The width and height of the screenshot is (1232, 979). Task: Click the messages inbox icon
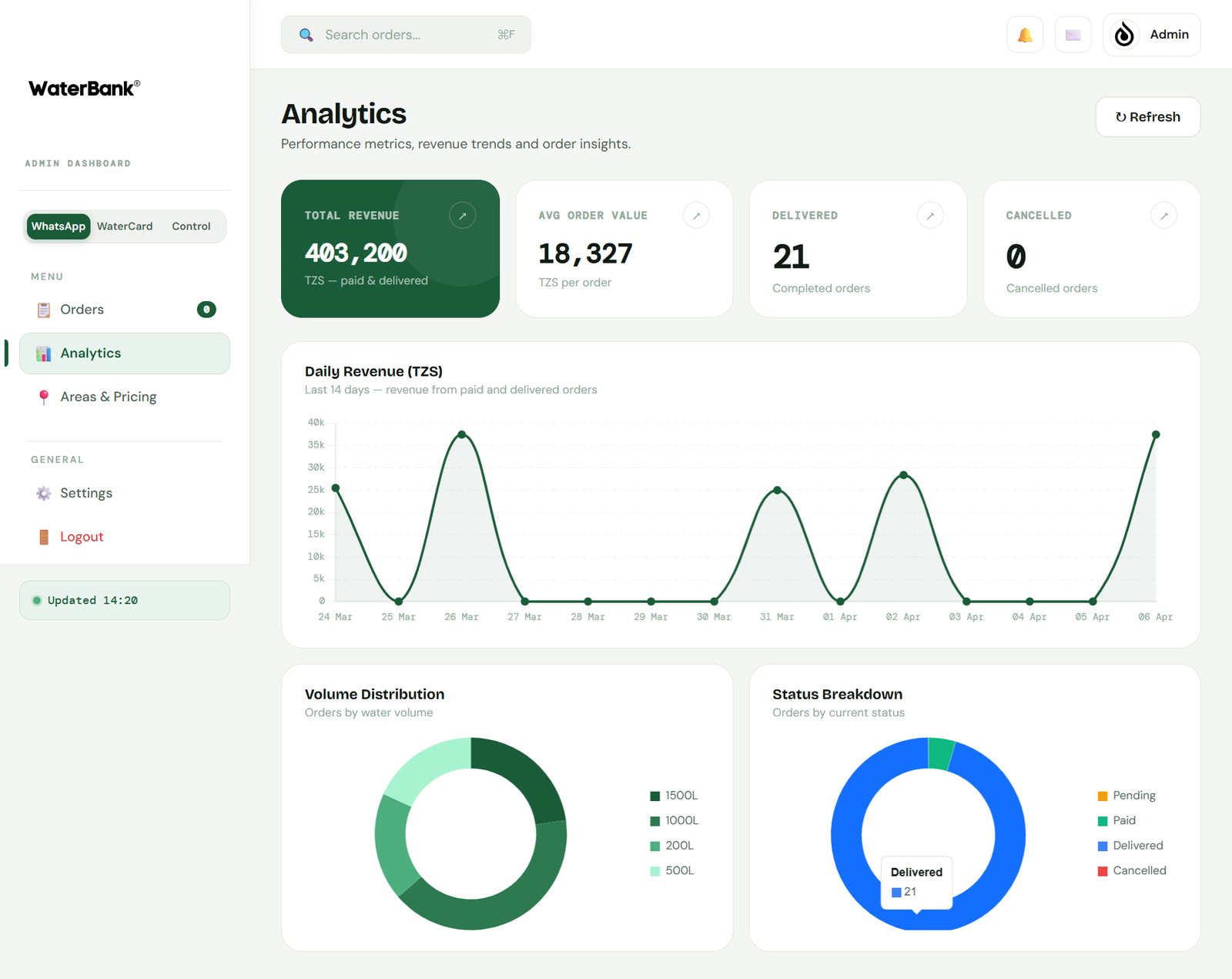[x=1073, y=35]
